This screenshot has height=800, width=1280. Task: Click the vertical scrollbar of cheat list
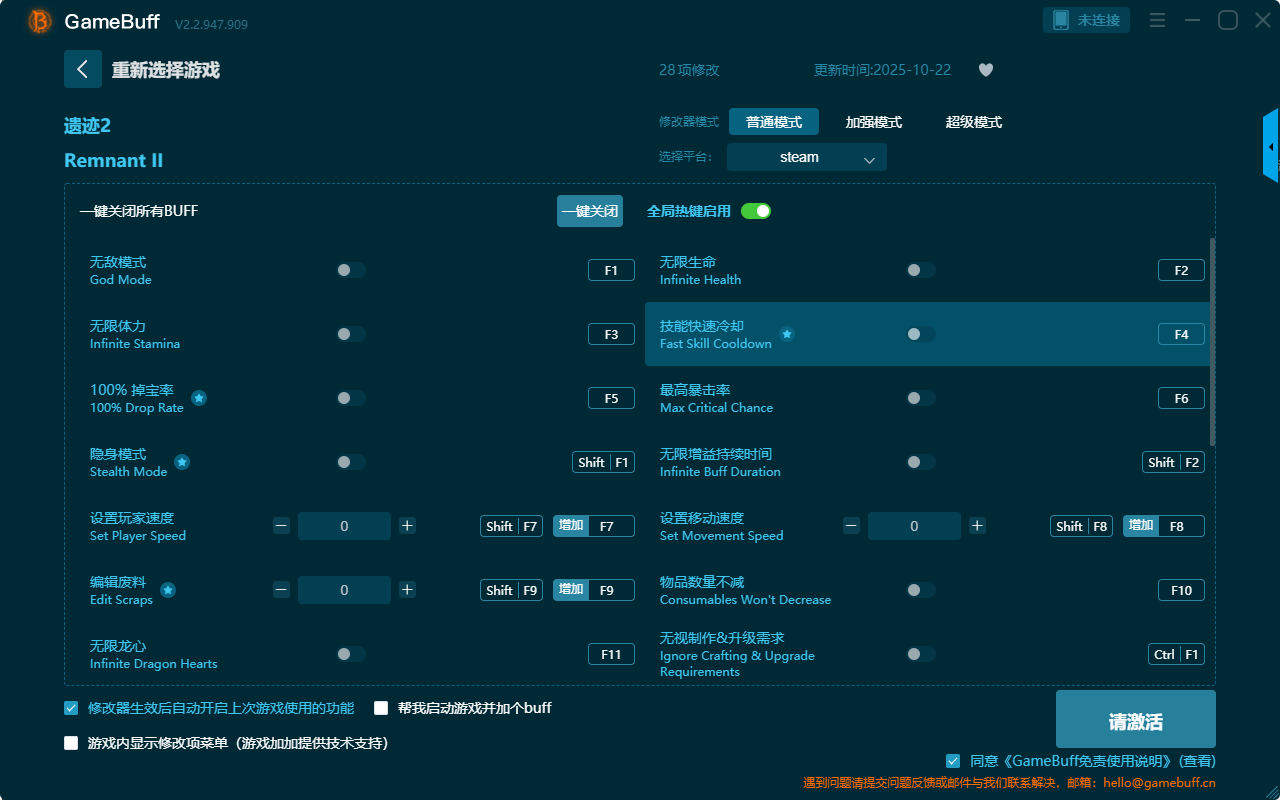tap(1213, 340)
